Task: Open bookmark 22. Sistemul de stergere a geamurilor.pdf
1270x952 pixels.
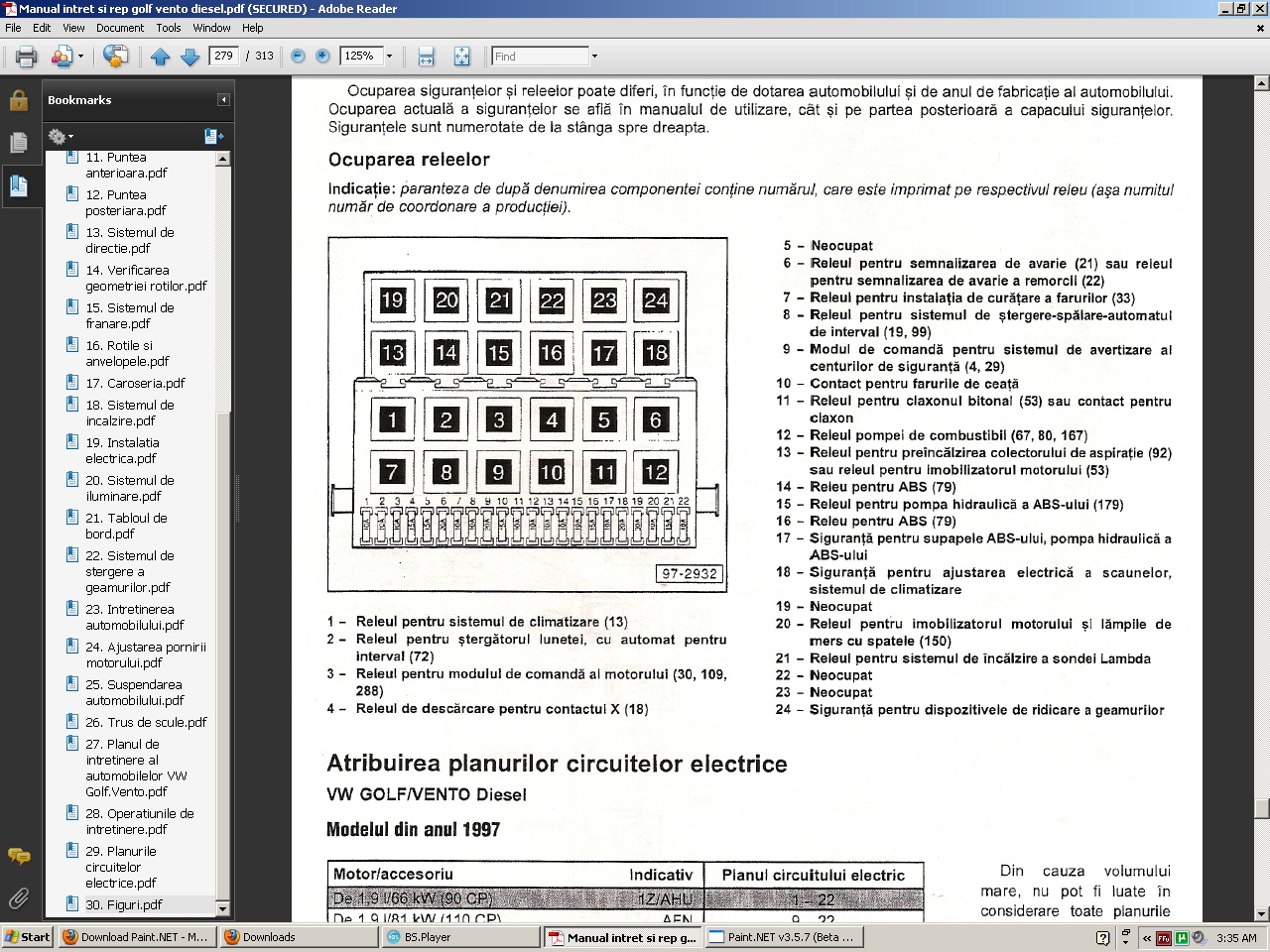Action: 129,571
